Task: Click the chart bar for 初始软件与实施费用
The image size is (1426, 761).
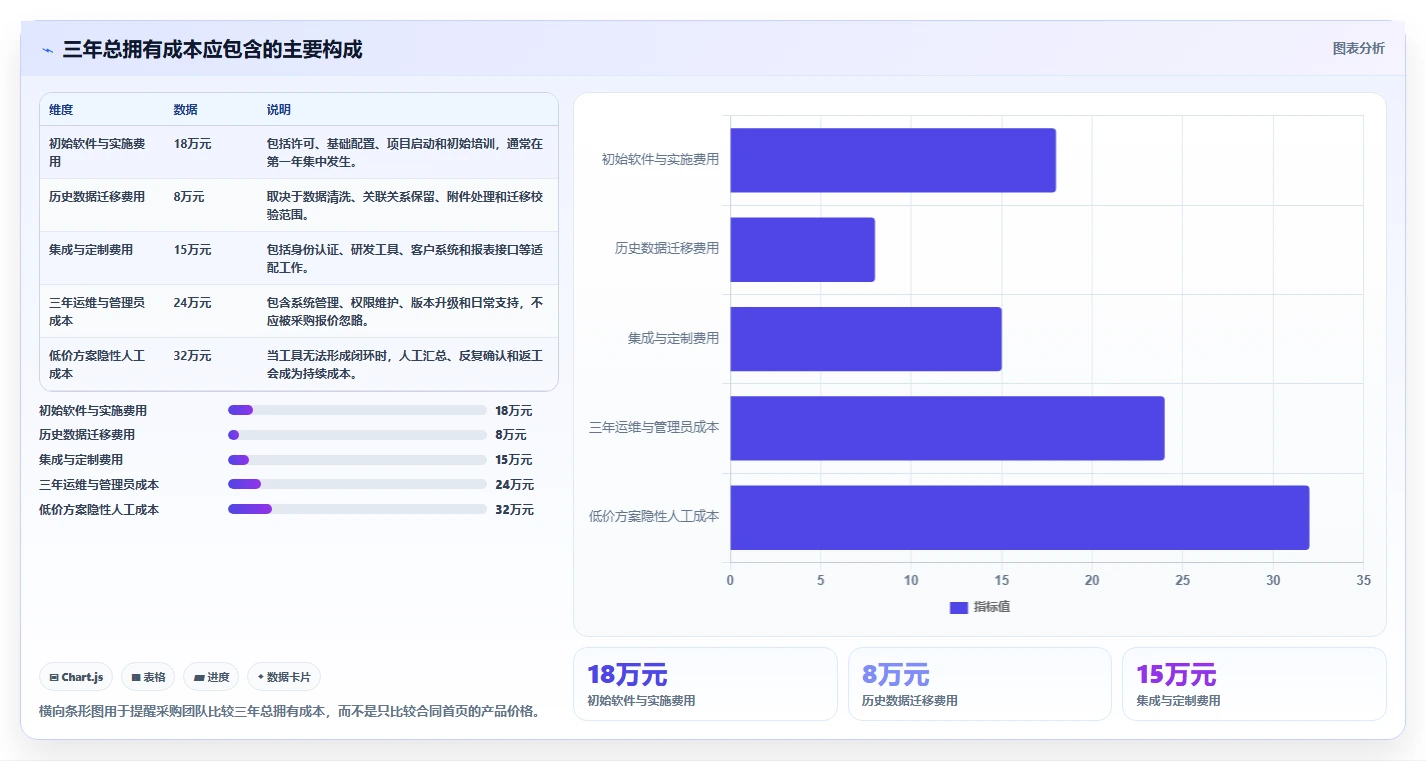Action: (893, 160)
